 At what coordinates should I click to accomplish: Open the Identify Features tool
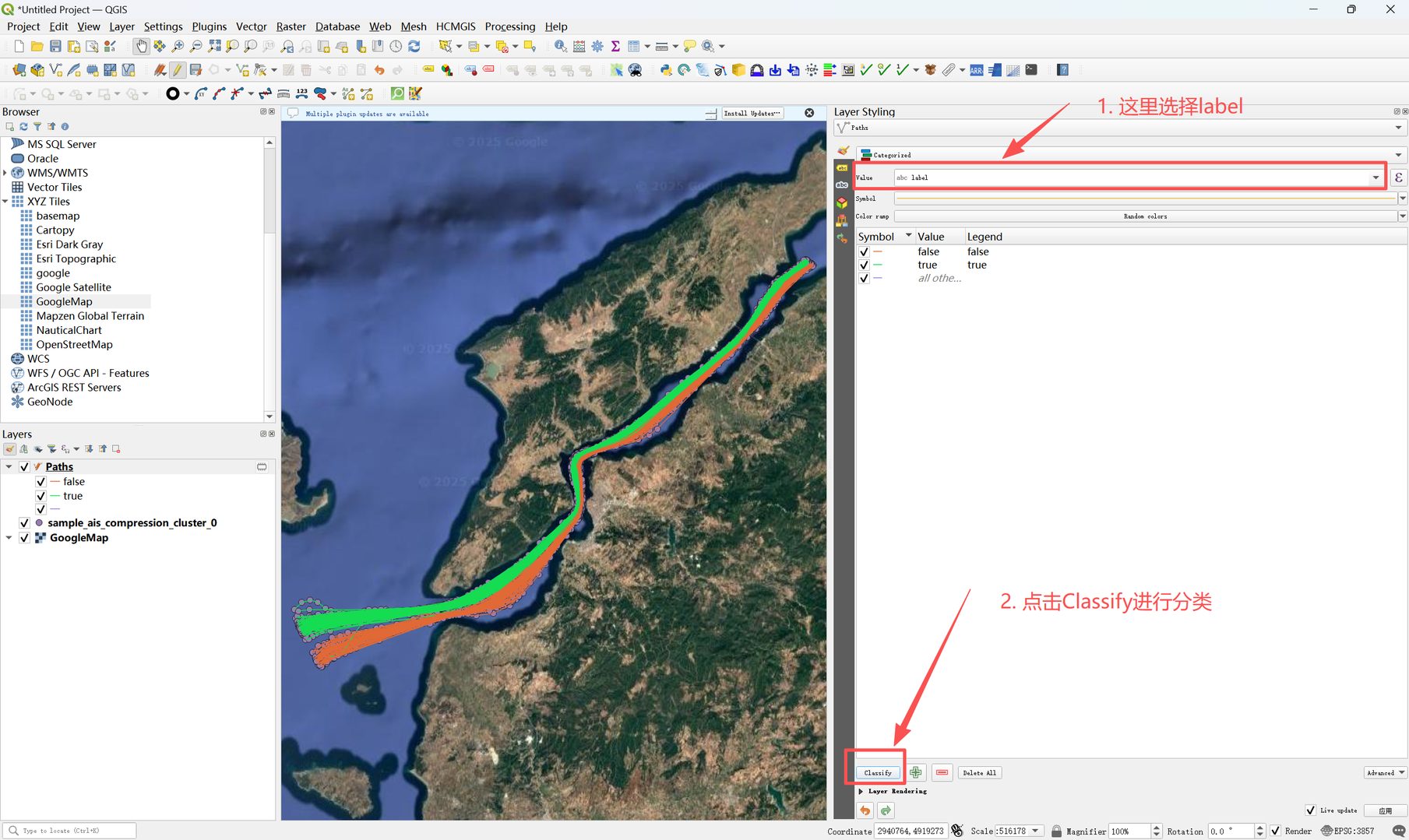point(560,47)
